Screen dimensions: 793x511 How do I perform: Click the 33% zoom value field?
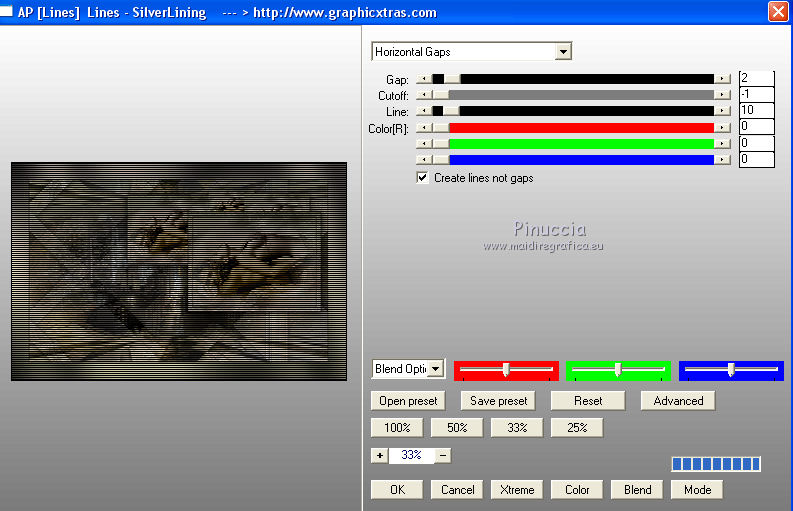click(411, 455)
